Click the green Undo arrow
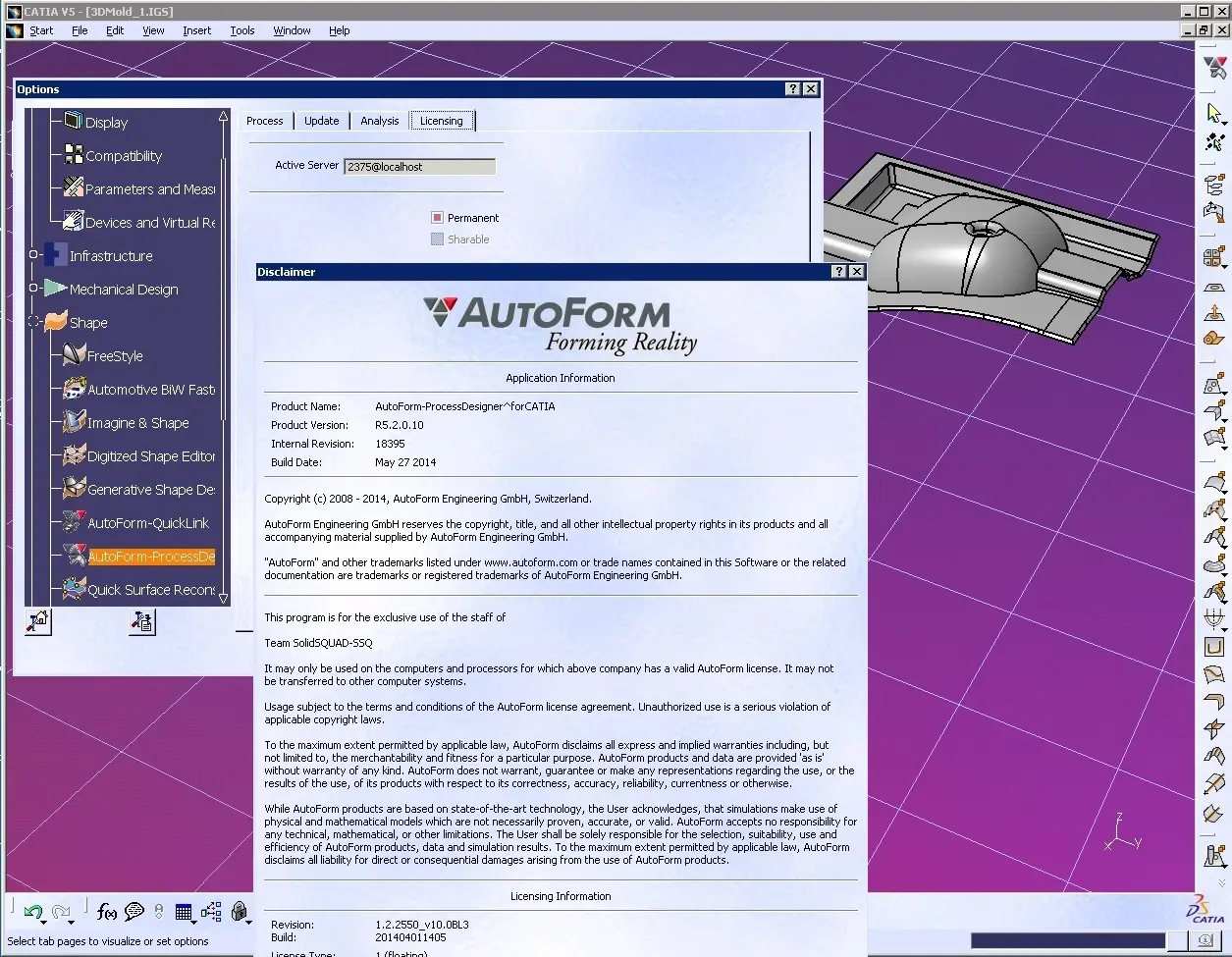 (x=32, y=912)
